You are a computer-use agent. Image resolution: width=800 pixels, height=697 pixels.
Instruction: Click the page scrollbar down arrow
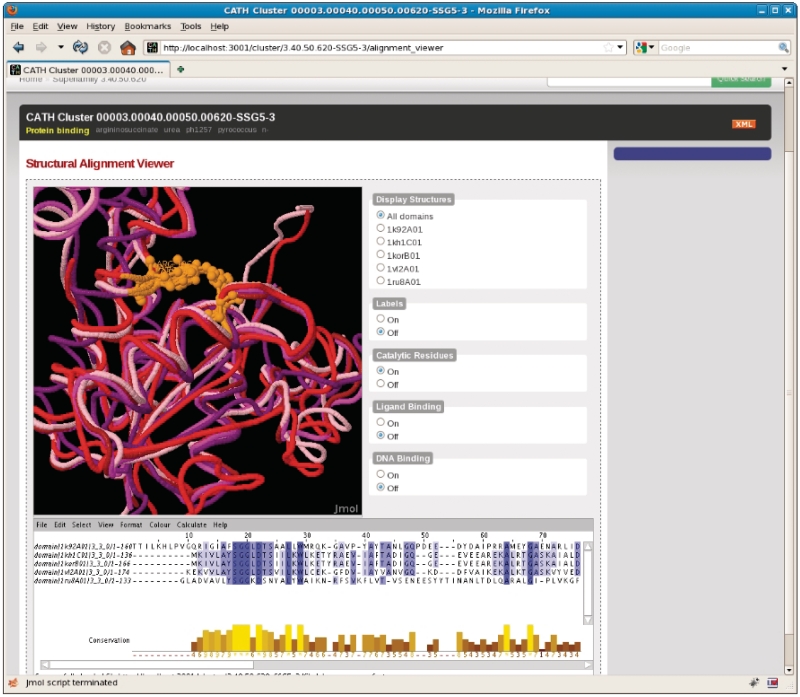pos(789,670)
